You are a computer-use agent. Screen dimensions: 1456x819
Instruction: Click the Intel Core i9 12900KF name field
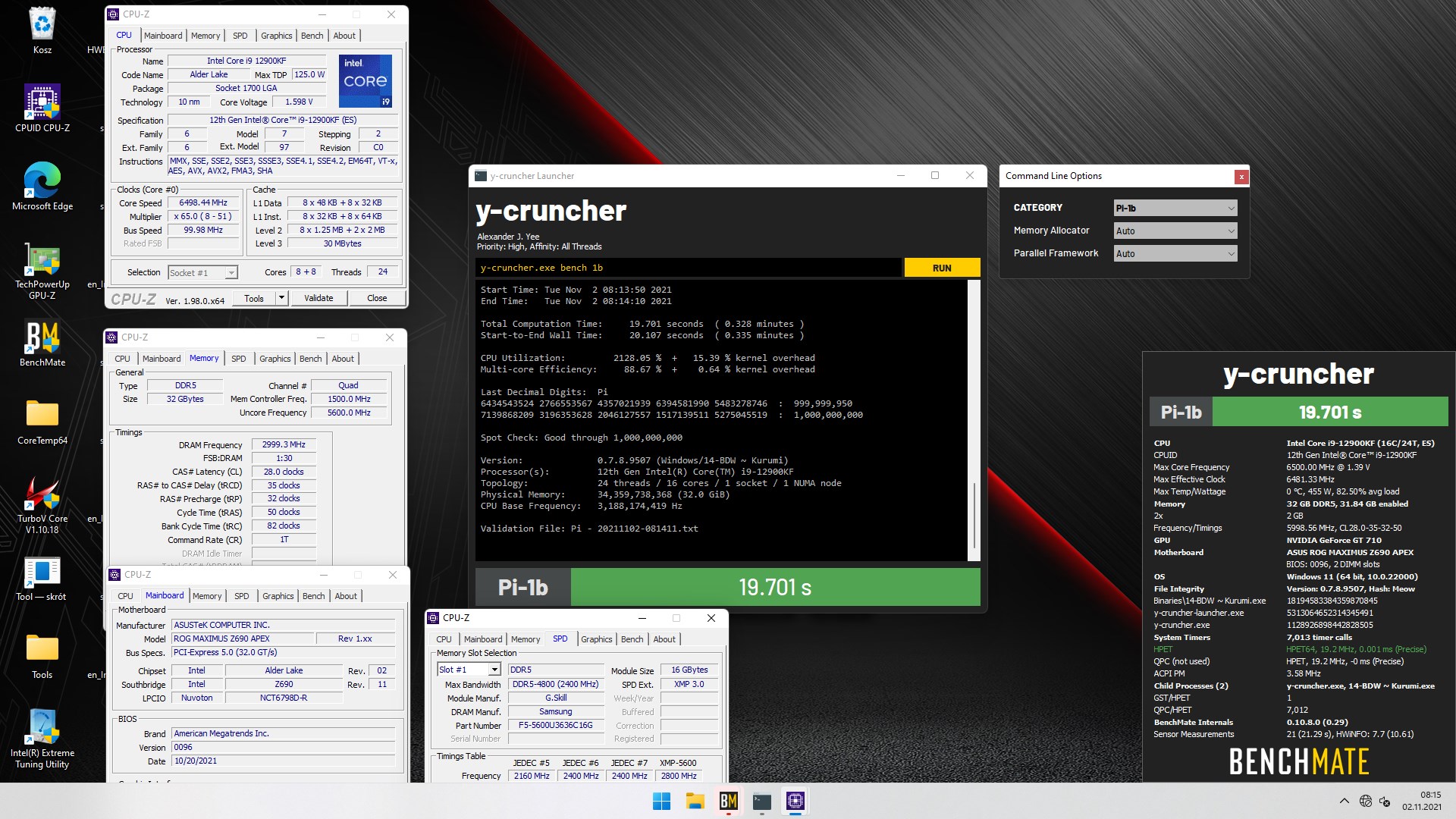(246, 61)
